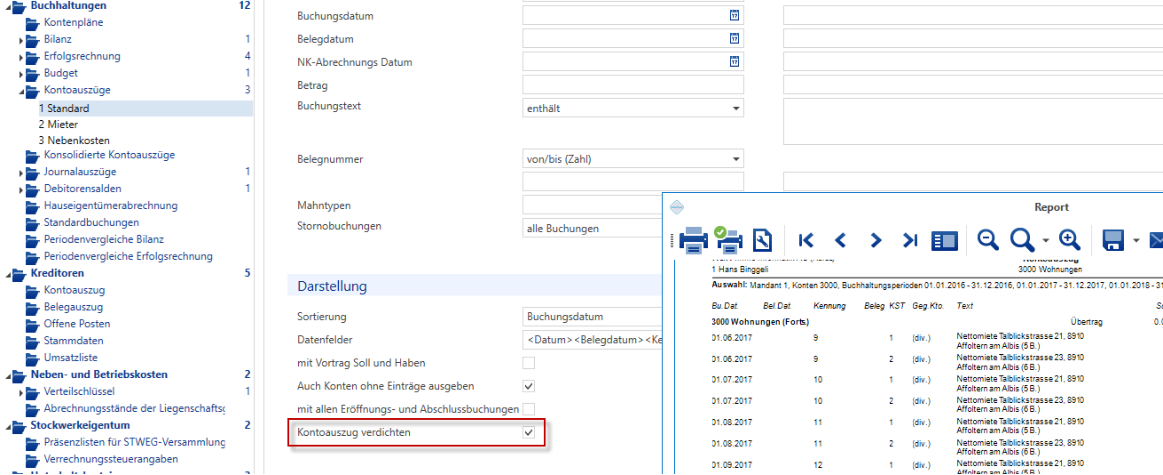The image size is (1163, 475).
Task: Open calendar picker for Buchungsdatum
Action: [734, 15]
